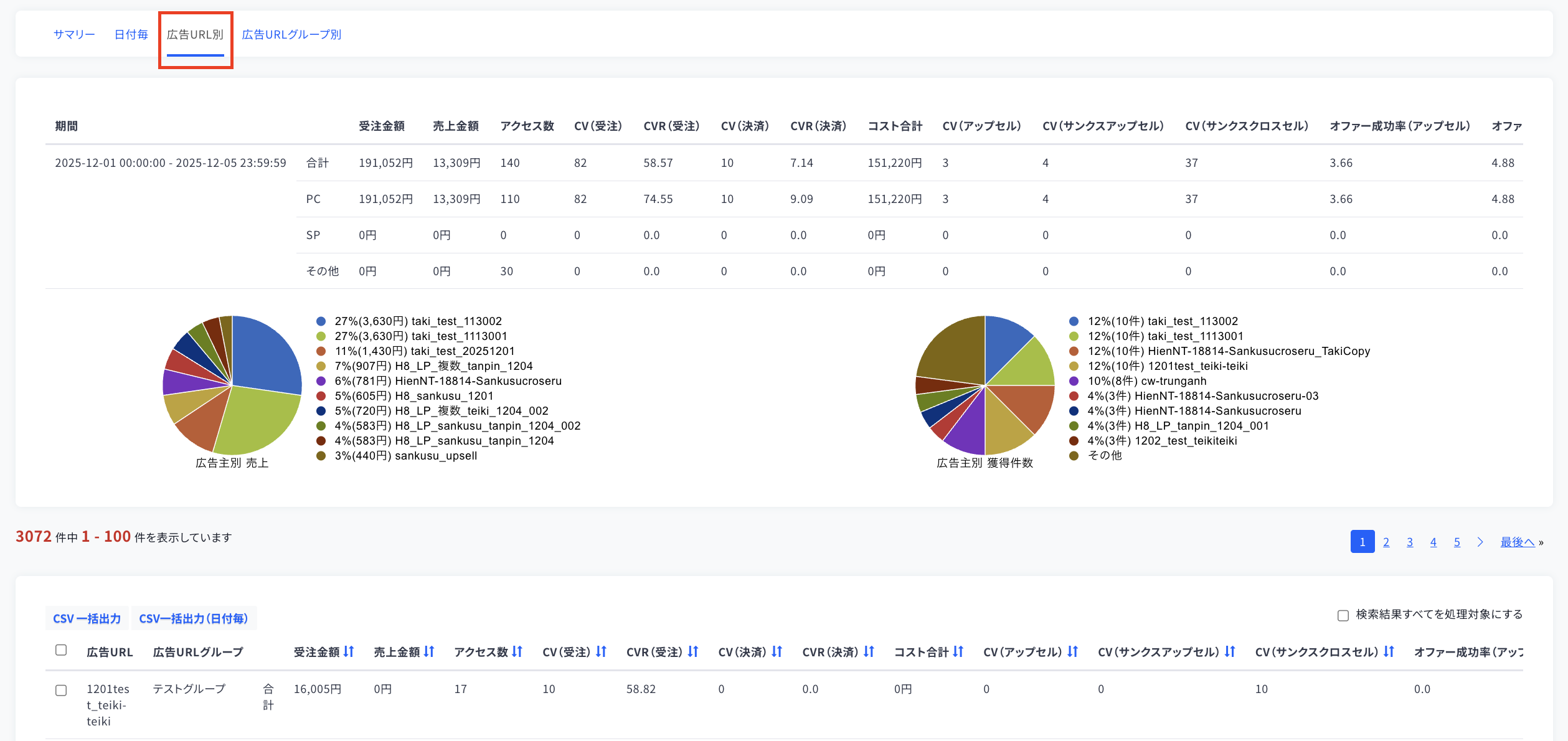1568x741 pixels.
Task: Sort by アクセス数 column arrows icon
Action: point(517,651)
